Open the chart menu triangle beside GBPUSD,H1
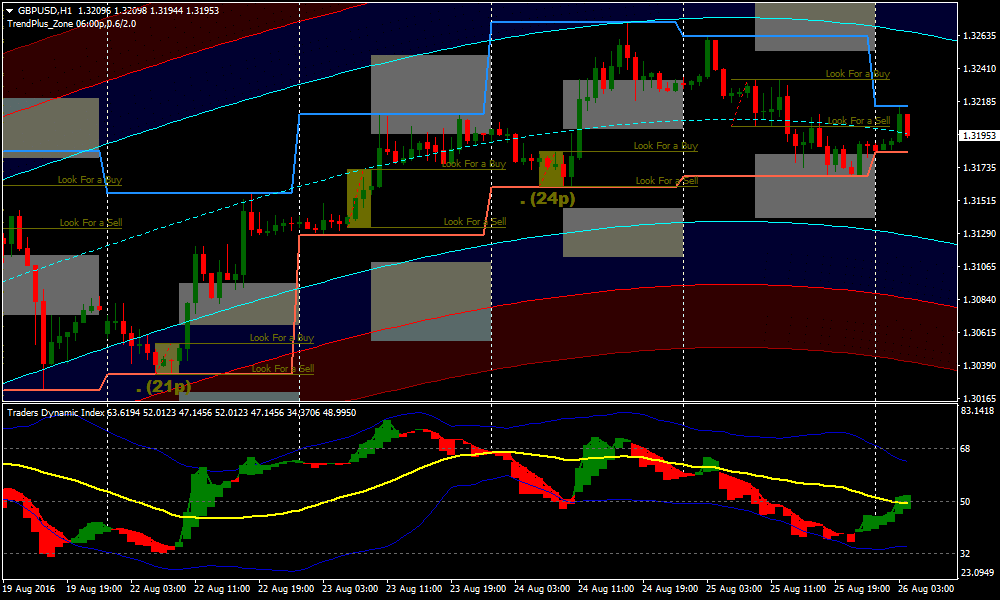 click(x=8, y=10)
